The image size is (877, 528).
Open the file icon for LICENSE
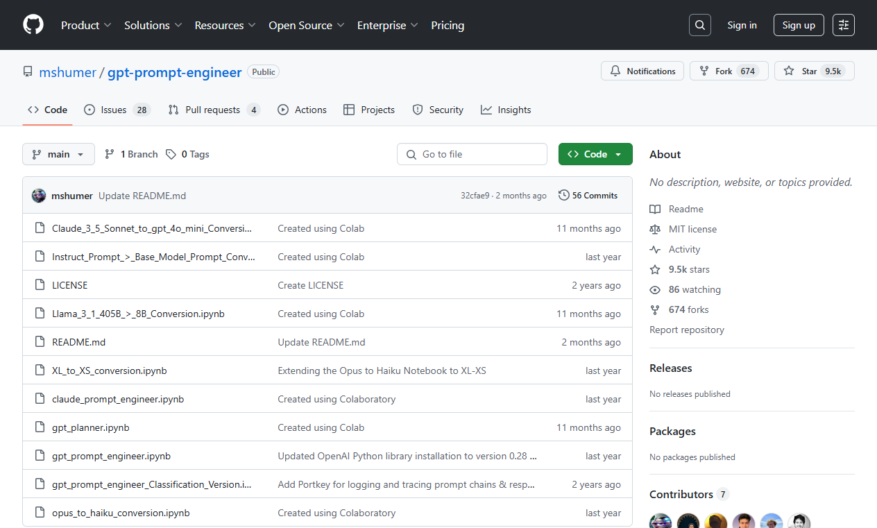pos(40,285)
